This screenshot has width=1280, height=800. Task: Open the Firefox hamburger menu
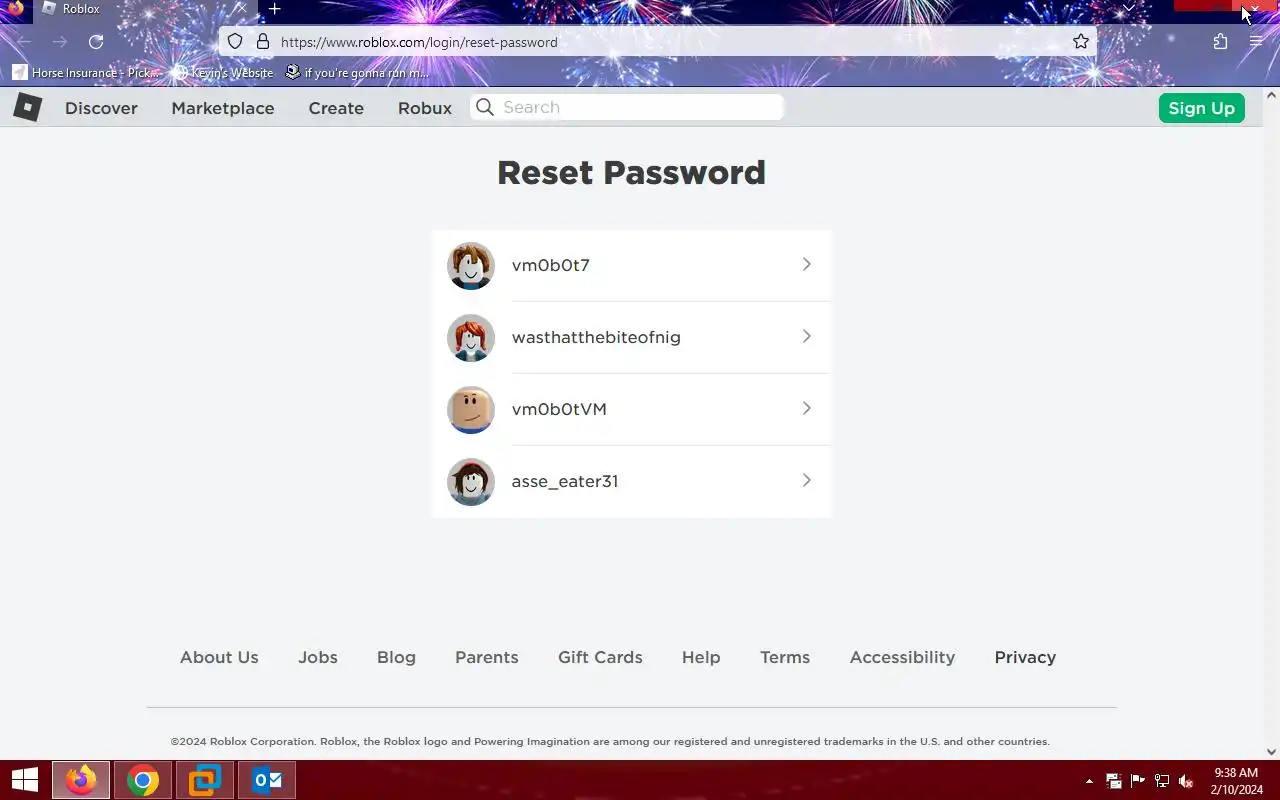[1256, 42]
